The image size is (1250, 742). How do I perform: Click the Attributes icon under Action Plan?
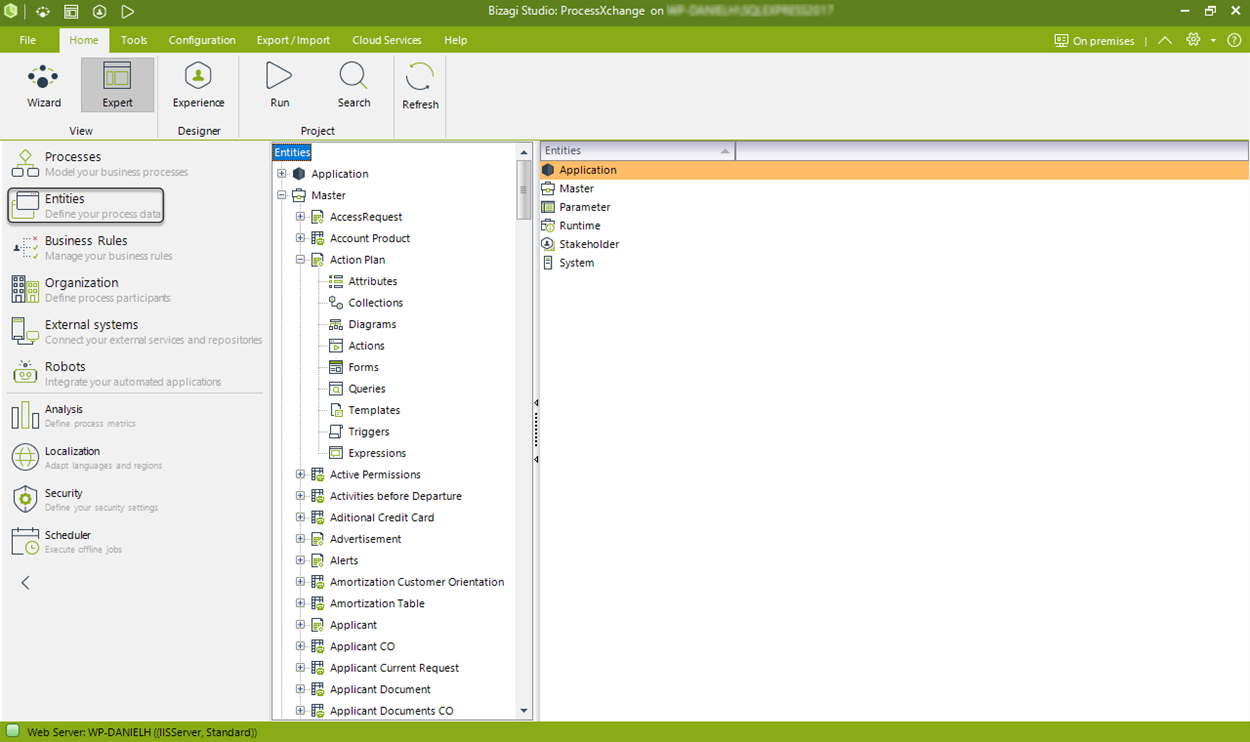[x=336, y=281]
